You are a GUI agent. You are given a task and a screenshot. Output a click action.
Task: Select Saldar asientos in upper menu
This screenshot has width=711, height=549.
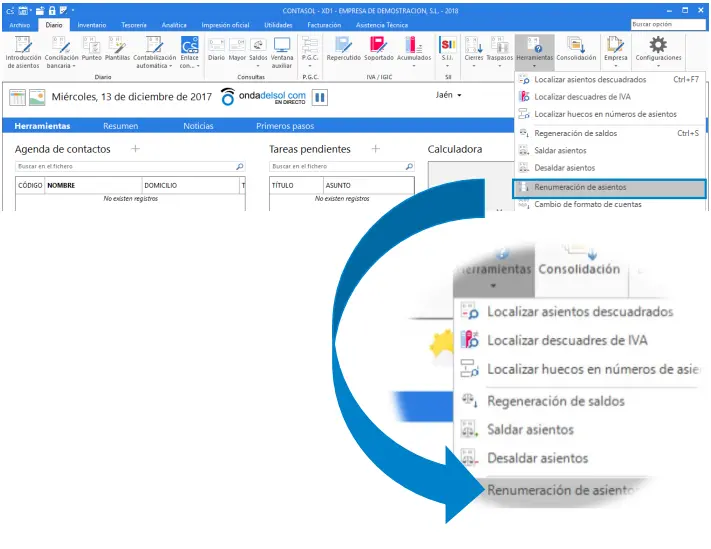pyautogui.click(x=610, y=151)
